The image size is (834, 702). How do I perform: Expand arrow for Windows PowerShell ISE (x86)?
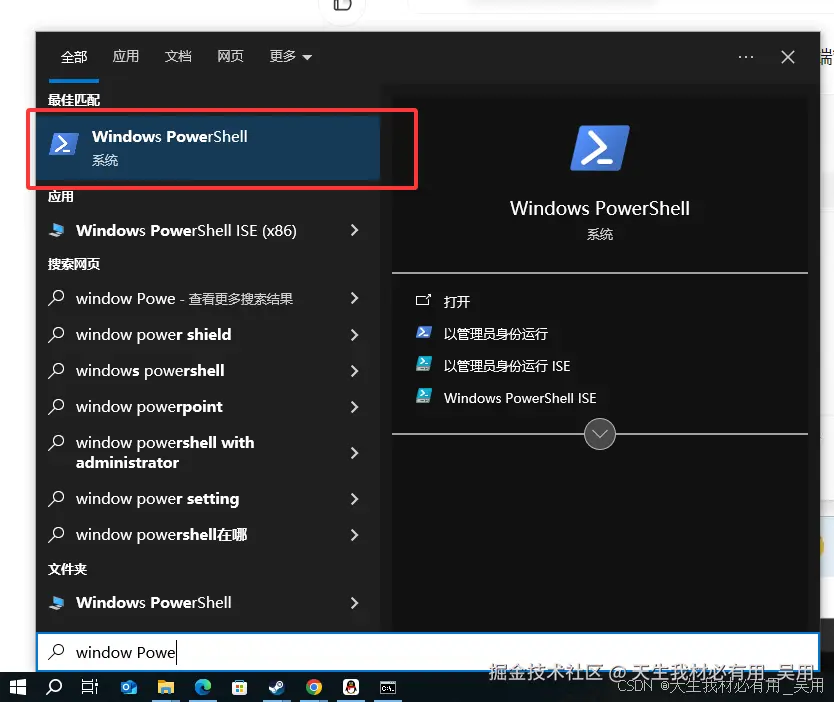354,230
